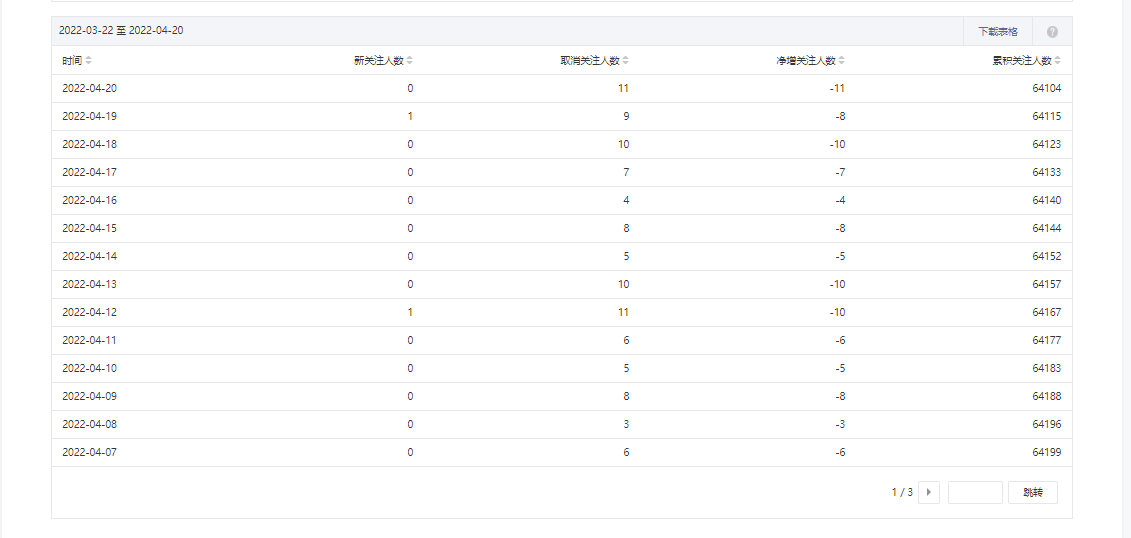Click the page indicator 1 / 3
Image resolution: width=1131 pixels, height=538 pixels.
click(x=902, y=492)
